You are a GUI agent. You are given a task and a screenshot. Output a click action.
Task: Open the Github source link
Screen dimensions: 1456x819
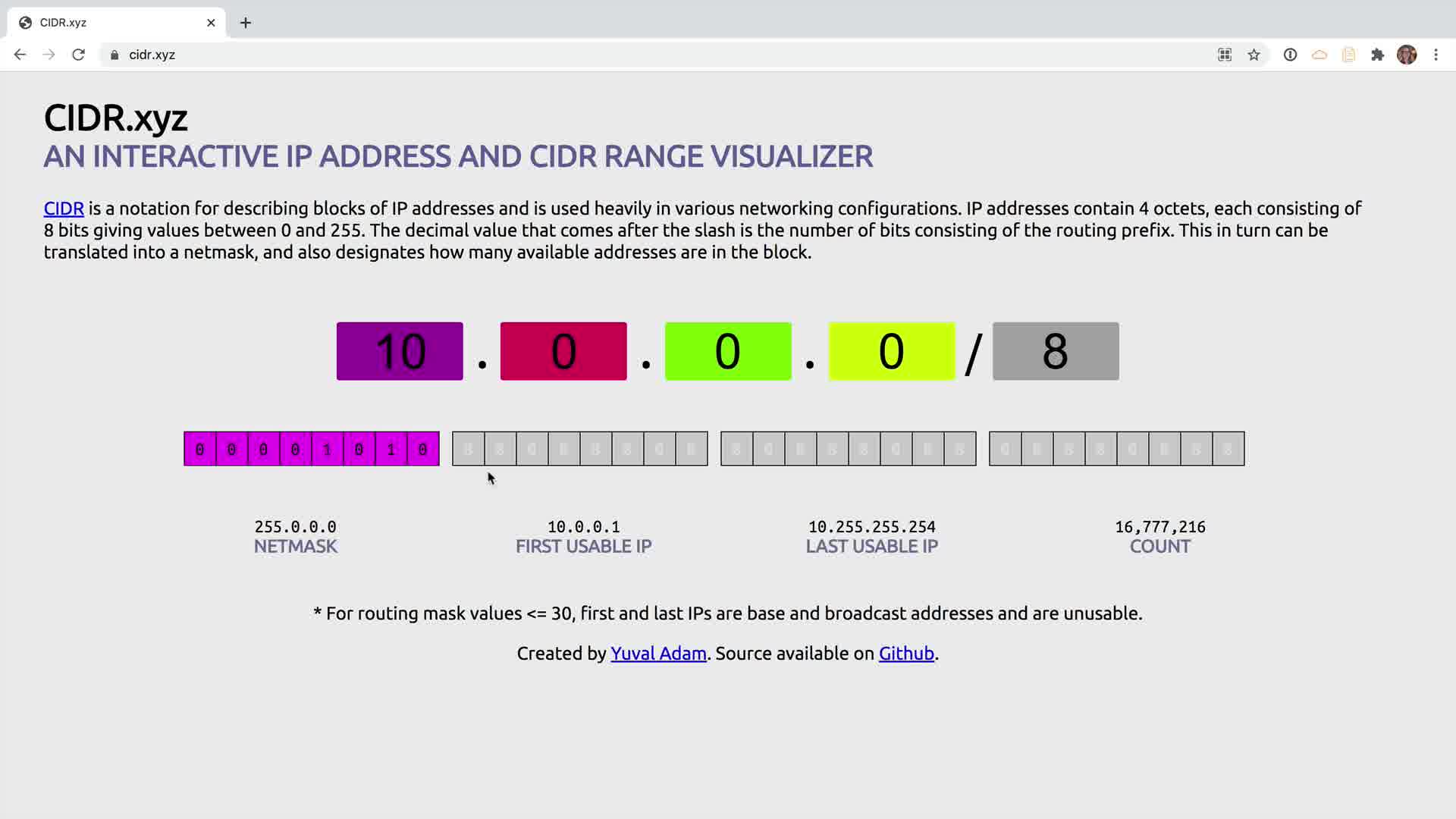(x=906, y=654)
